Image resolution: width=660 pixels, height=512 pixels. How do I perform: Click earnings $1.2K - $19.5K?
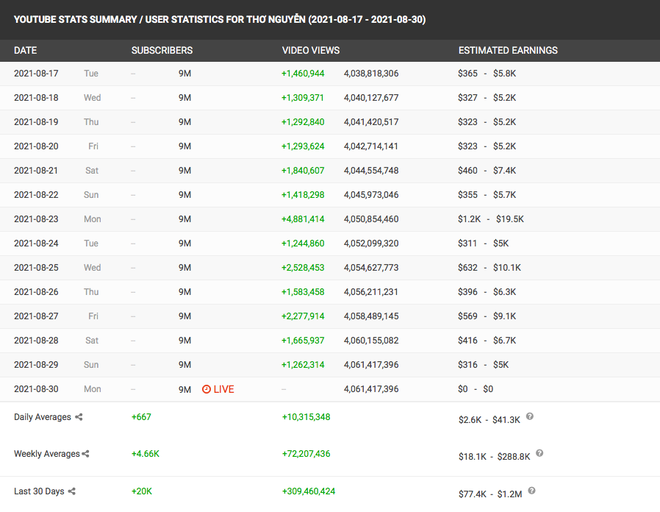(491, 219)
